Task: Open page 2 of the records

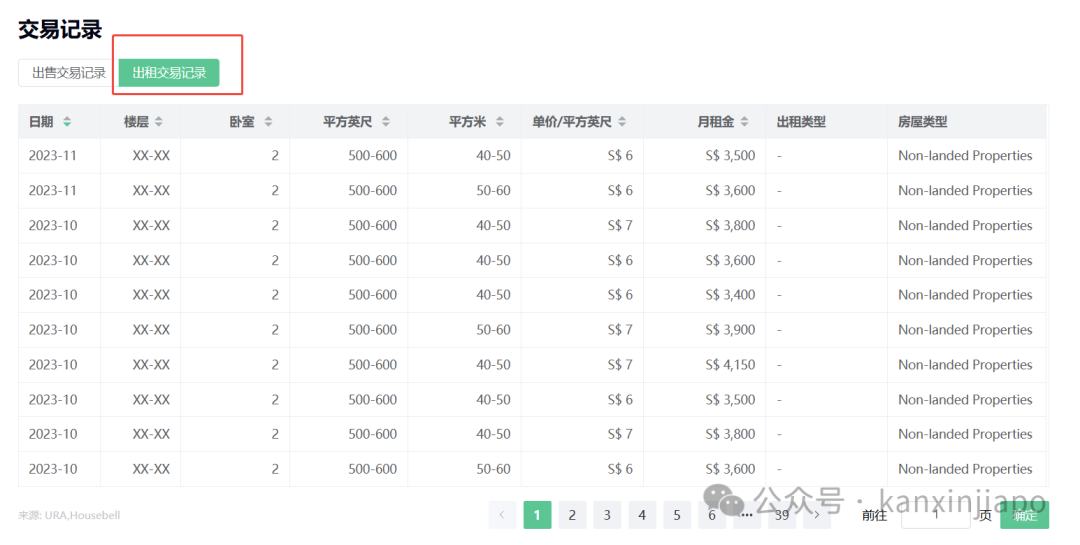Action: [572, 515]
